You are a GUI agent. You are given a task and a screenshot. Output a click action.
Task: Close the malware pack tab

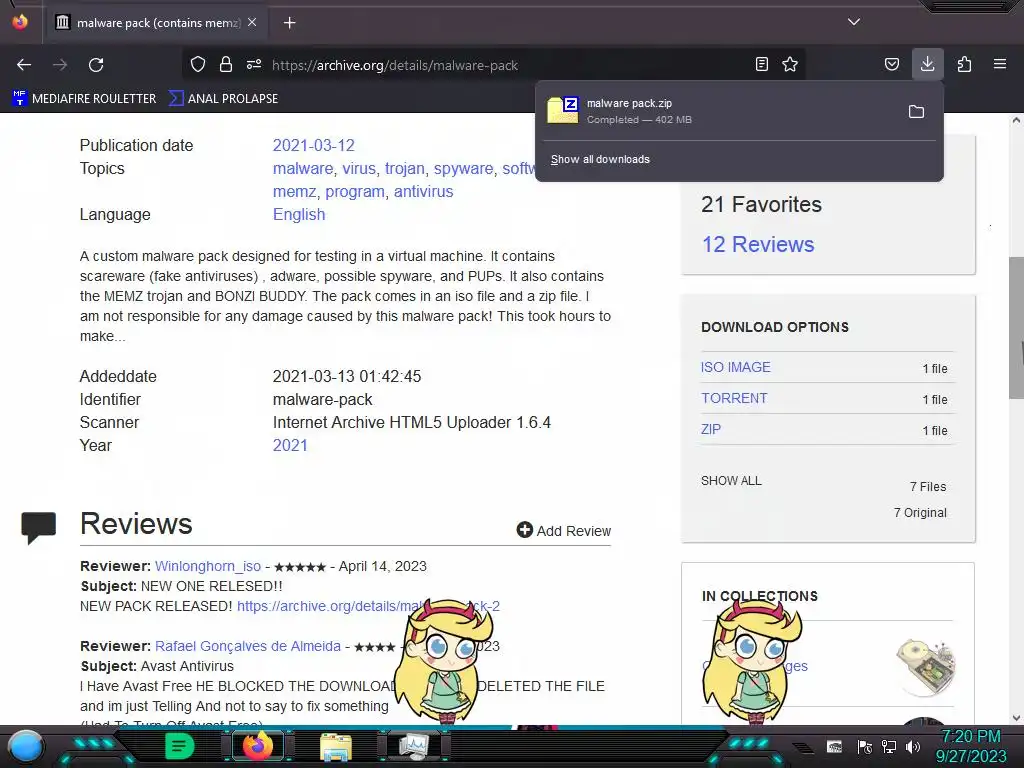[x=252, y=22]
